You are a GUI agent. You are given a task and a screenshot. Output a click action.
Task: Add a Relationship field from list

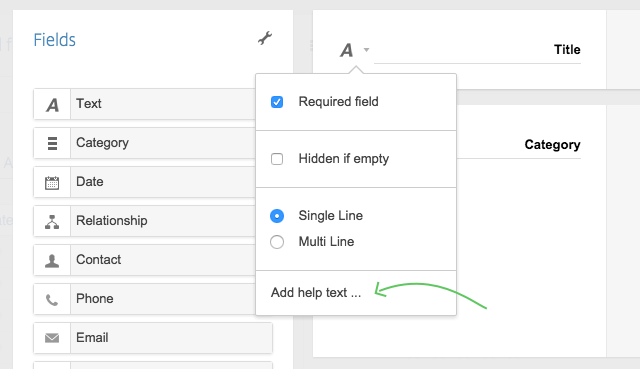(144, 221)
